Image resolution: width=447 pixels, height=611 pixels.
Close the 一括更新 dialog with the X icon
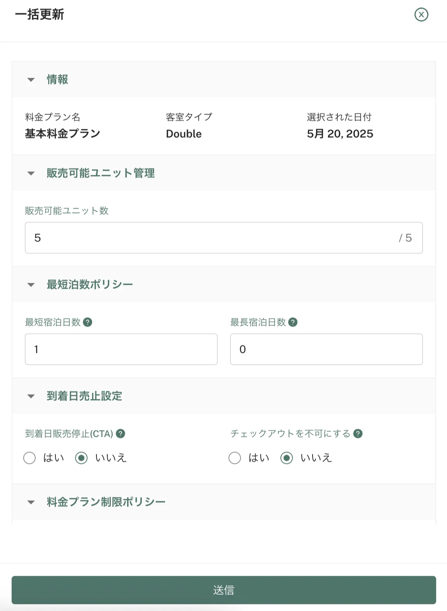(421, 15)
